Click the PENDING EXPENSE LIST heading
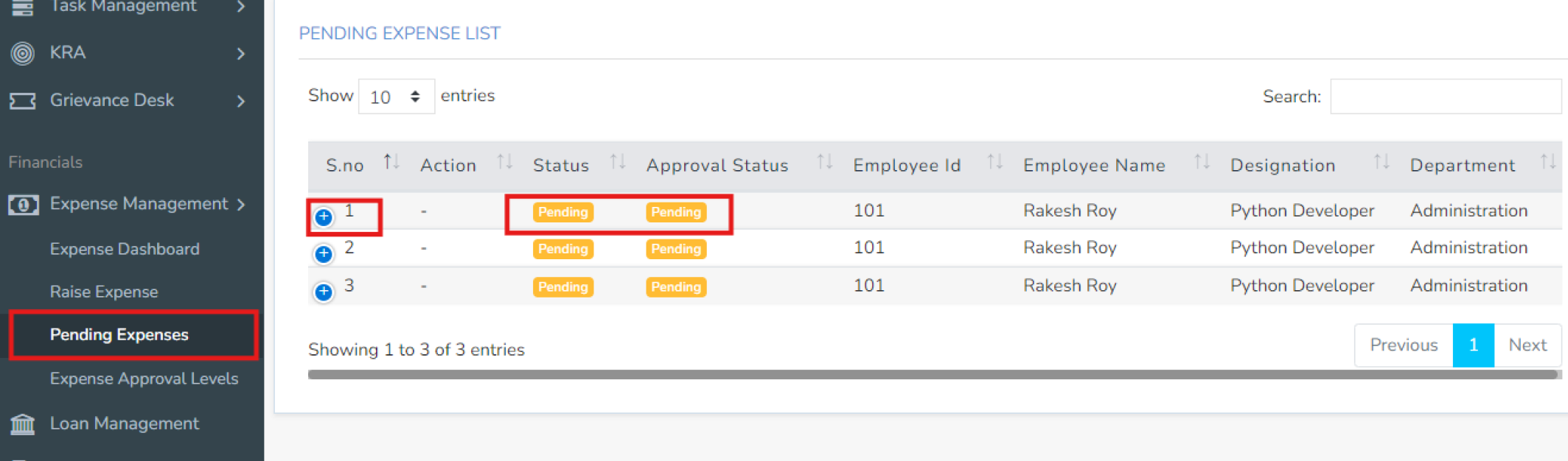Viewport: 1568px width, 461px height. point(400,33)
